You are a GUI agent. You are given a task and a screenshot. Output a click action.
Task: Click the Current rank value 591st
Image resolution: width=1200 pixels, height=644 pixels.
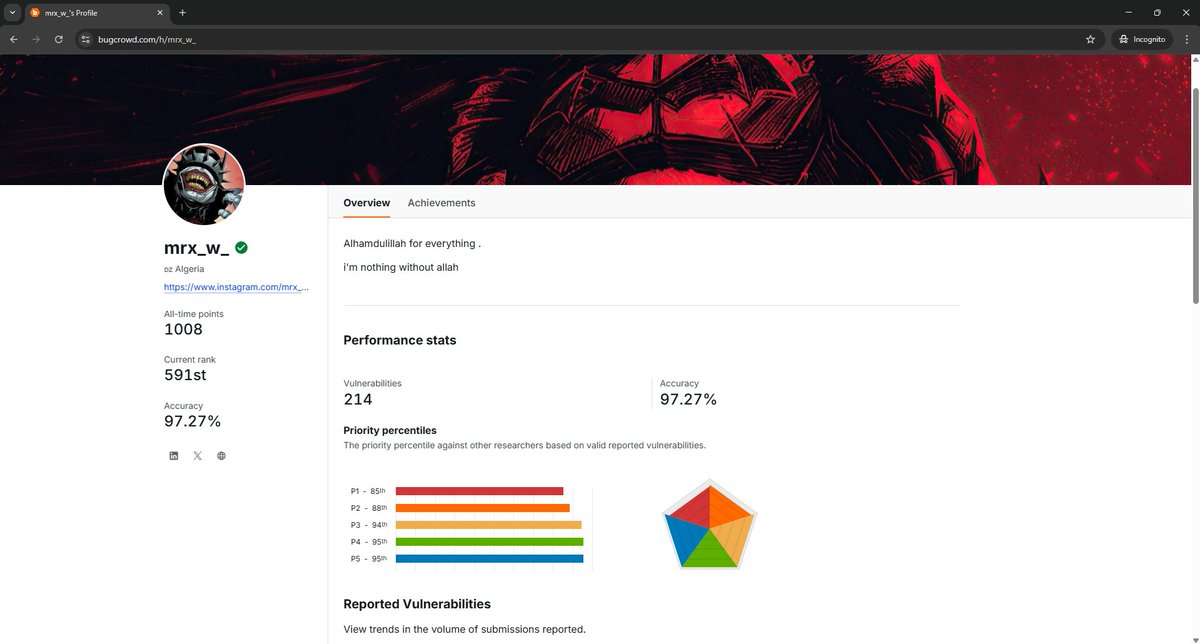[185, 375]
